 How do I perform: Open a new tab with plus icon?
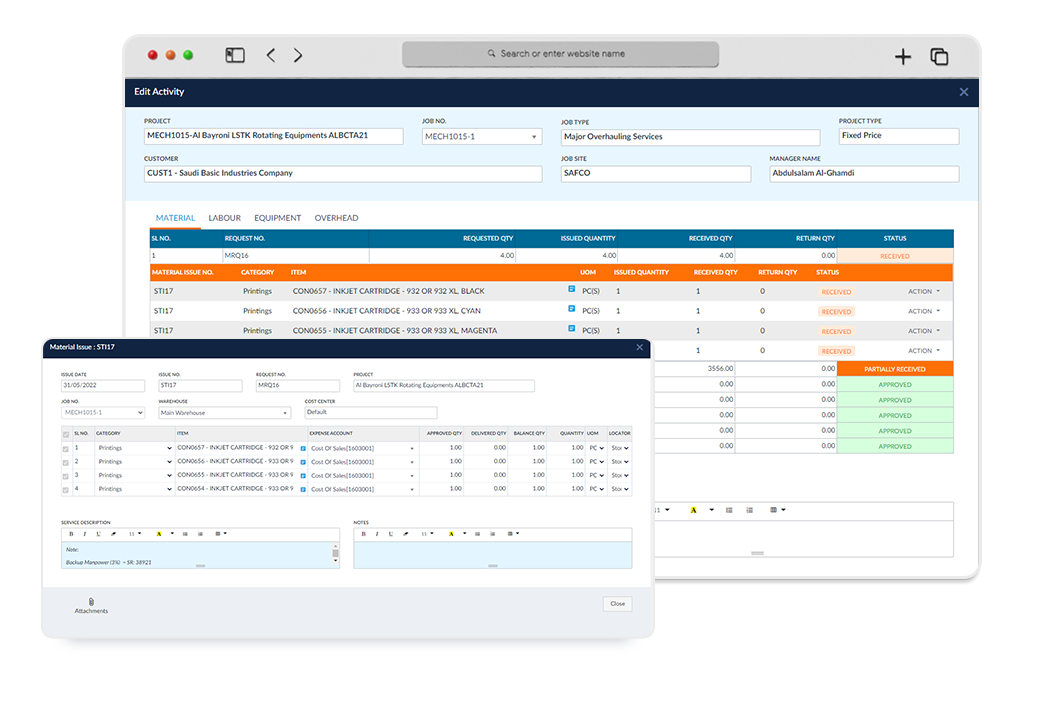tap(903, 57)
